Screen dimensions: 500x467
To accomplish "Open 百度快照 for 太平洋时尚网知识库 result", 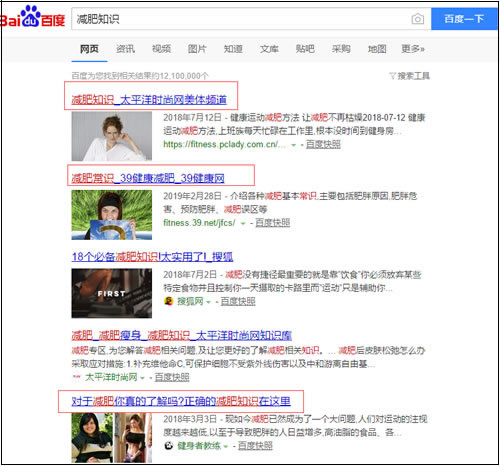I will (172, 377).
